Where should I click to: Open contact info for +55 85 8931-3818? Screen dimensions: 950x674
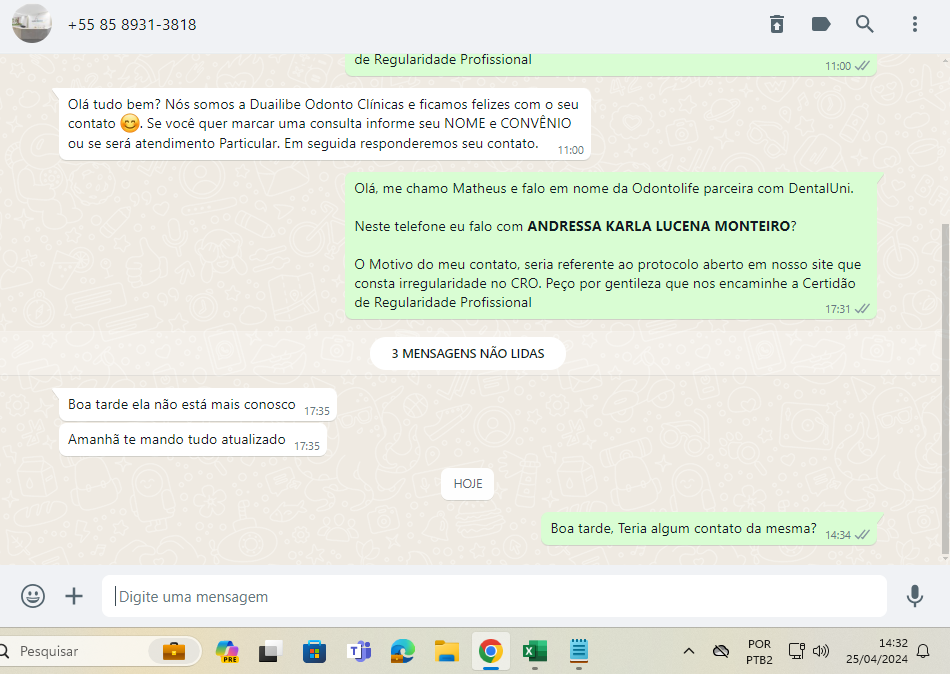pyautogui.click(x=132, y=25)
